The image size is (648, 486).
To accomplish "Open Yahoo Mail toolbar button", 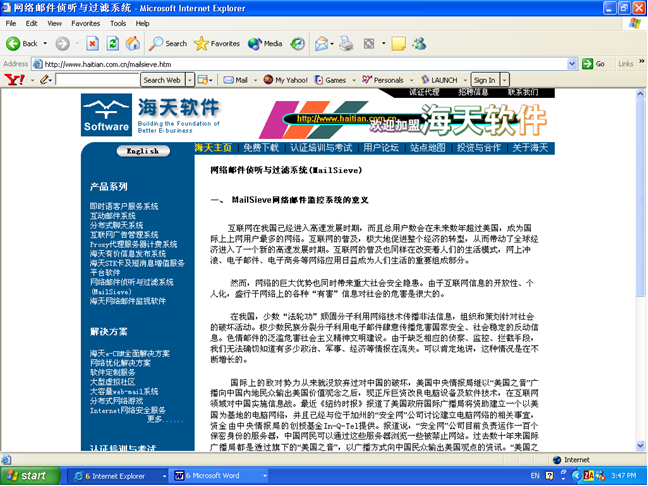I will coord(236,80).
